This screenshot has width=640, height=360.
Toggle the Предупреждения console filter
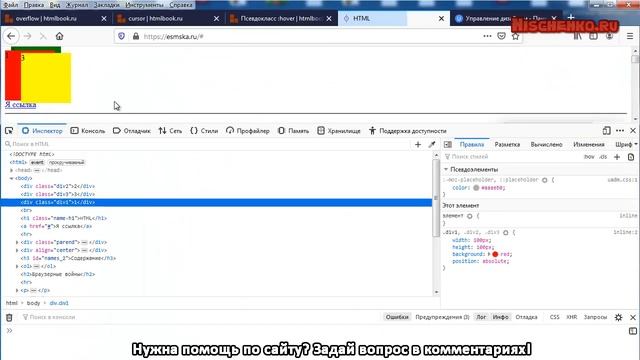pyautogui.click(x=442, y=317)
